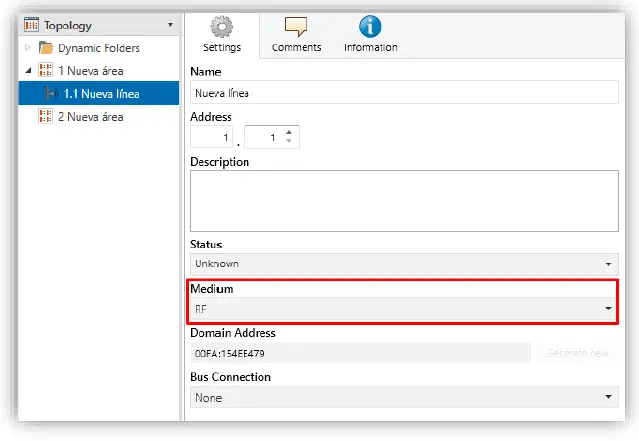The height and width of the screenshot is (441, 639).
Task: Click the 2 Nueva área area icon
Action: [x=45, y=116]
